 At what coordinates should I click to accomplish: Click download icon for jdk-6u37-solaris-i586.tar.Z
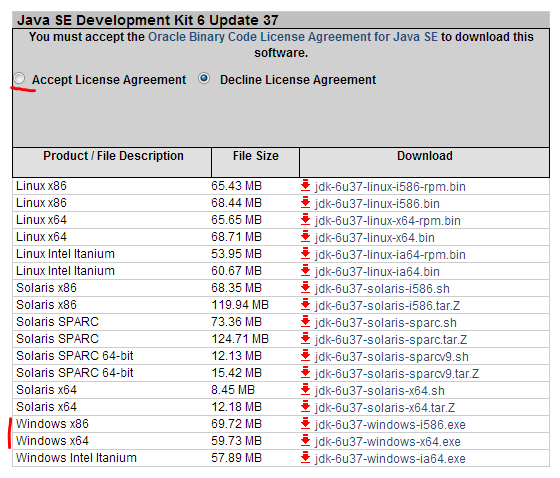305,305
